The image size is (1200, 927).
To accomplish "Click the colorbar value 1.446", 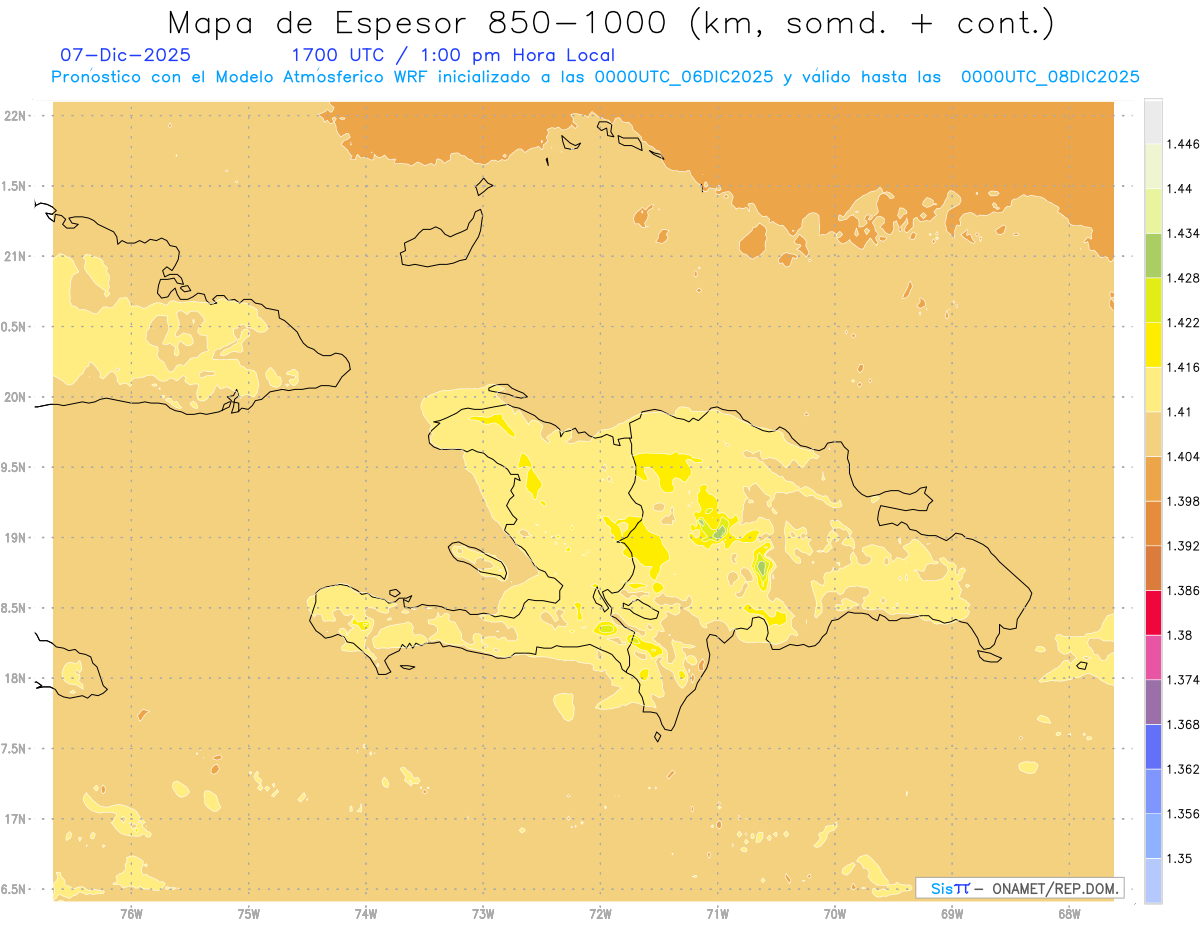I will click(x=1182, y=144).
